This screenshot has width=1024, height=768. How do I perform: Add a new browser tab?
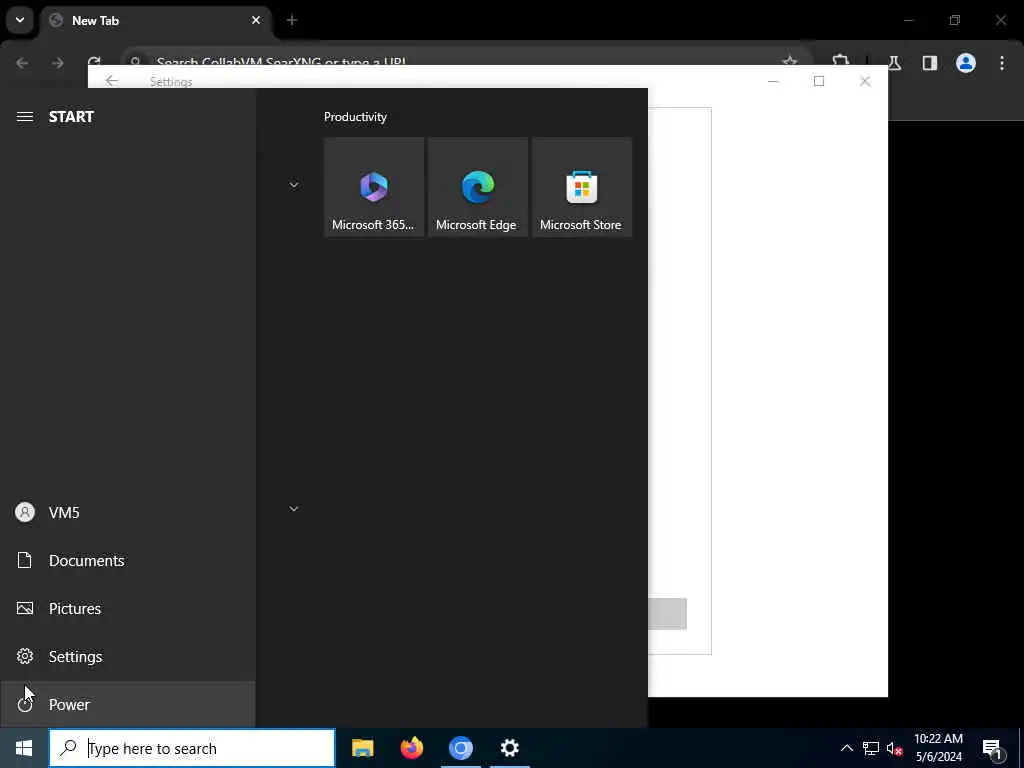(292, 20)
